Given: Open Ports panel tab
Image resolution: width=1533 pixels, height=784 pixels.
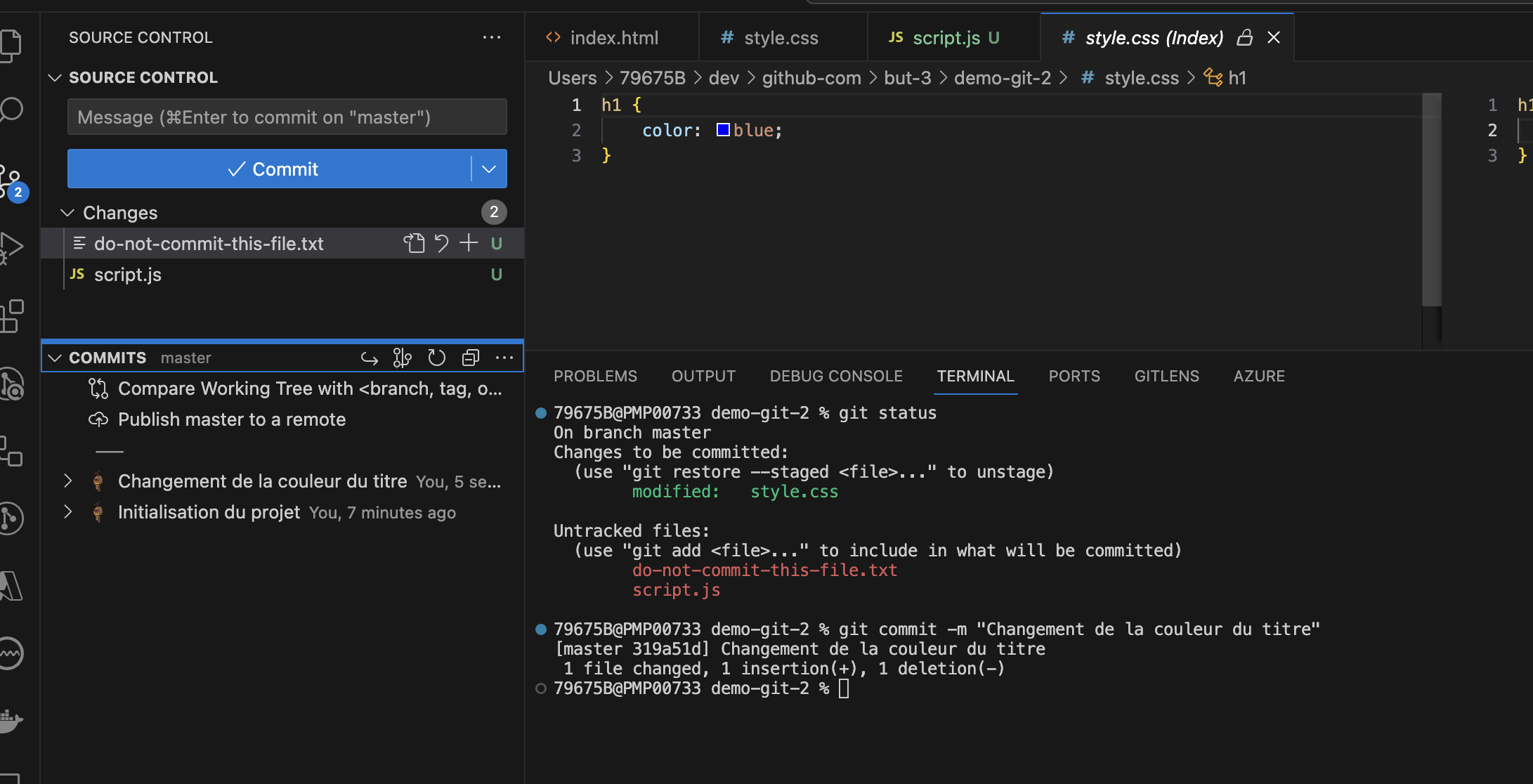Looking at the screenshot, I should click(x=1074, y=376).
